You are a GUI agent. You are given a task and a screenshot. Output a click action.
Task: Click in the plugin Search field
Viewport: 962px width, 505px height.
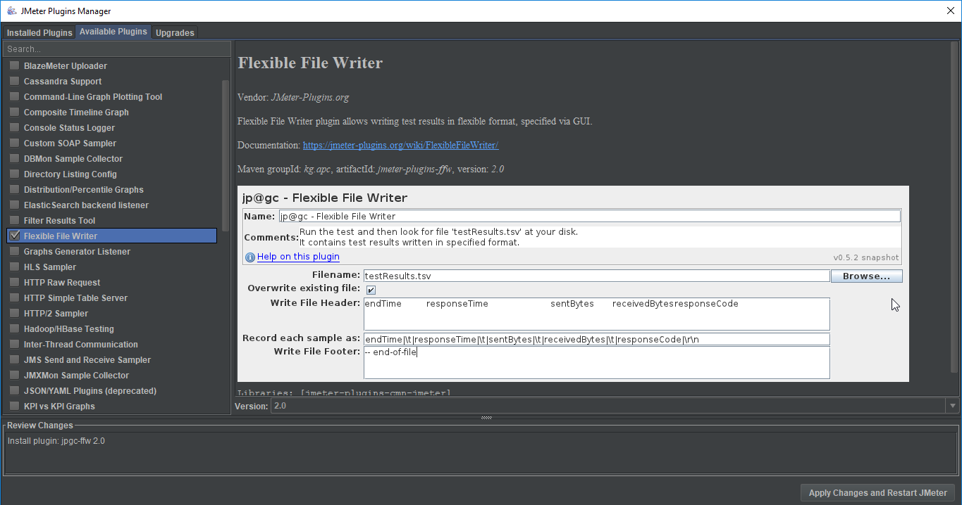[x=115, y=49]
